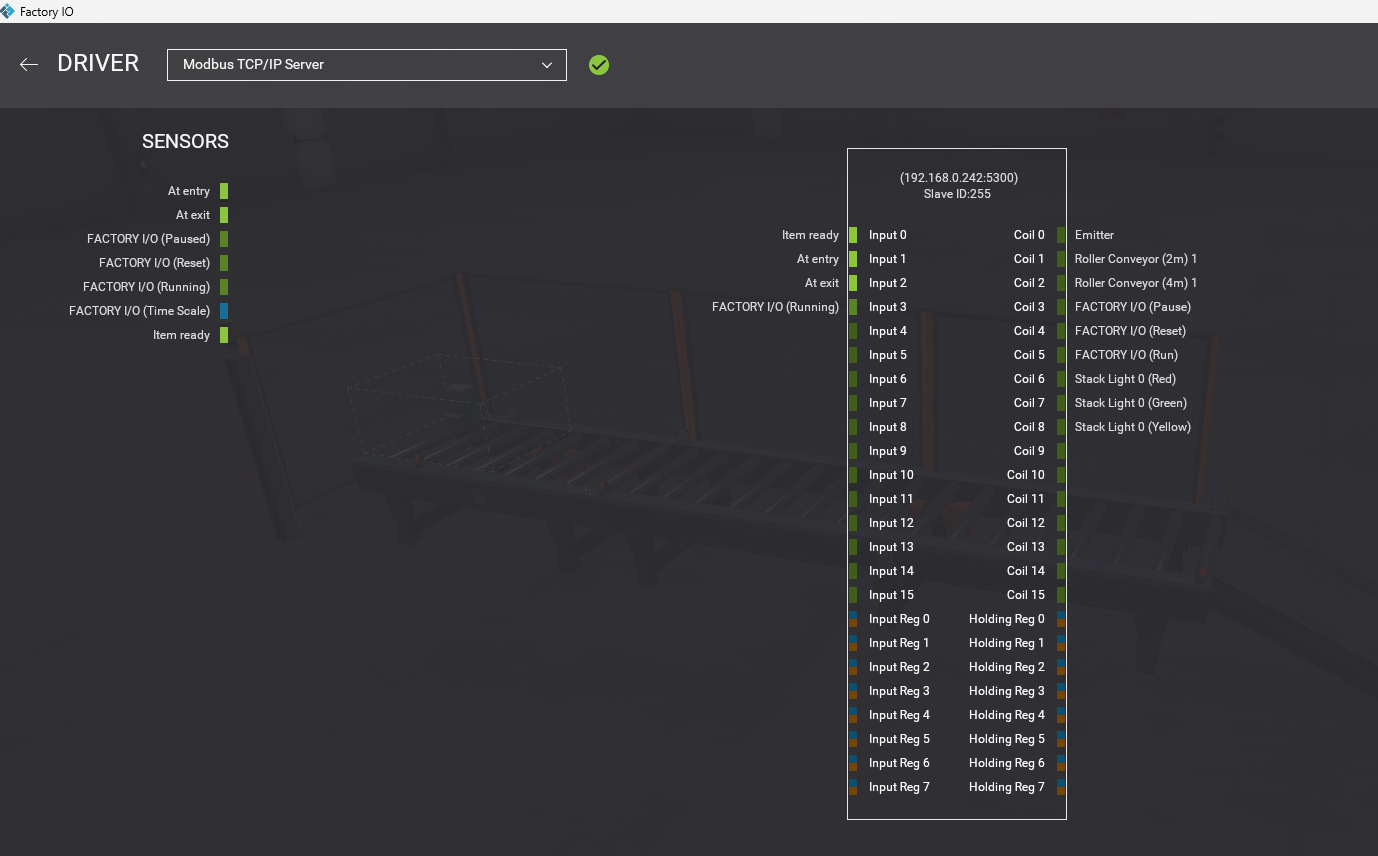Image resolution: width=1378 pixels, height=856 pixels.
Task: Click empty Coil 15 slot
Action: 1026,595
